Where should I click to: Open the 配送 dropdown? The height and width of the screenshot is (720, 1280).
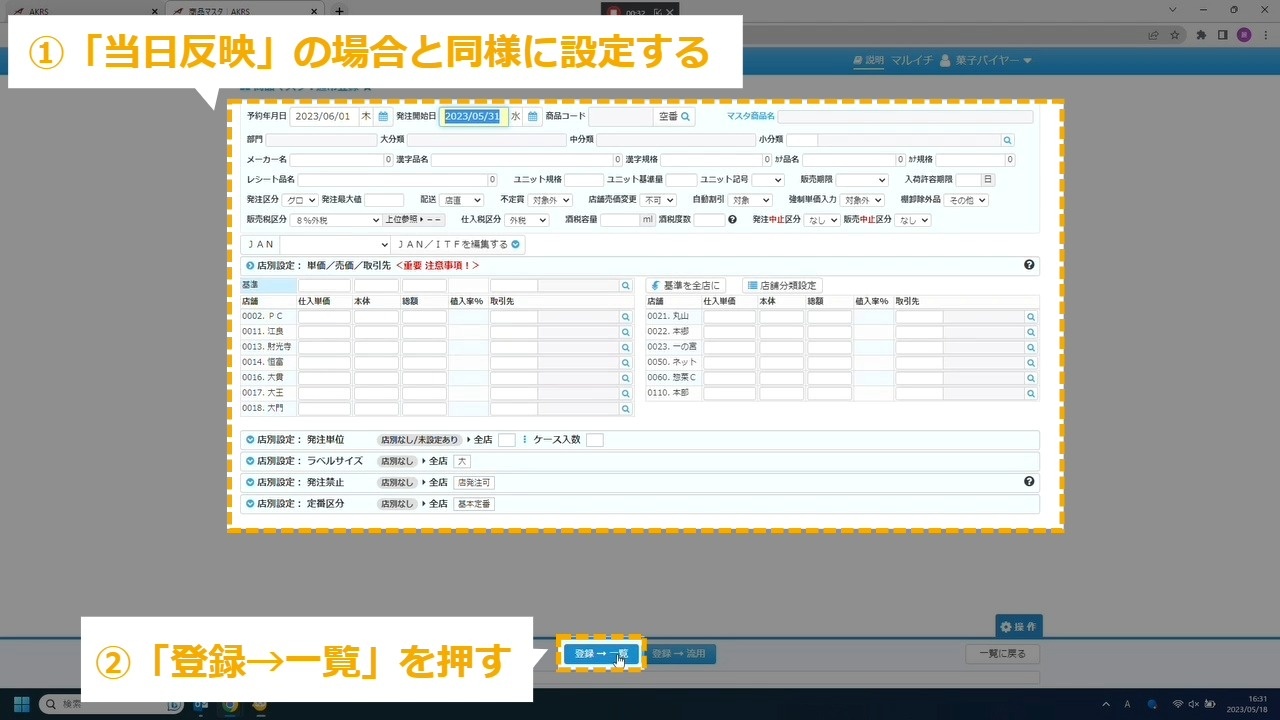[462, 200]
